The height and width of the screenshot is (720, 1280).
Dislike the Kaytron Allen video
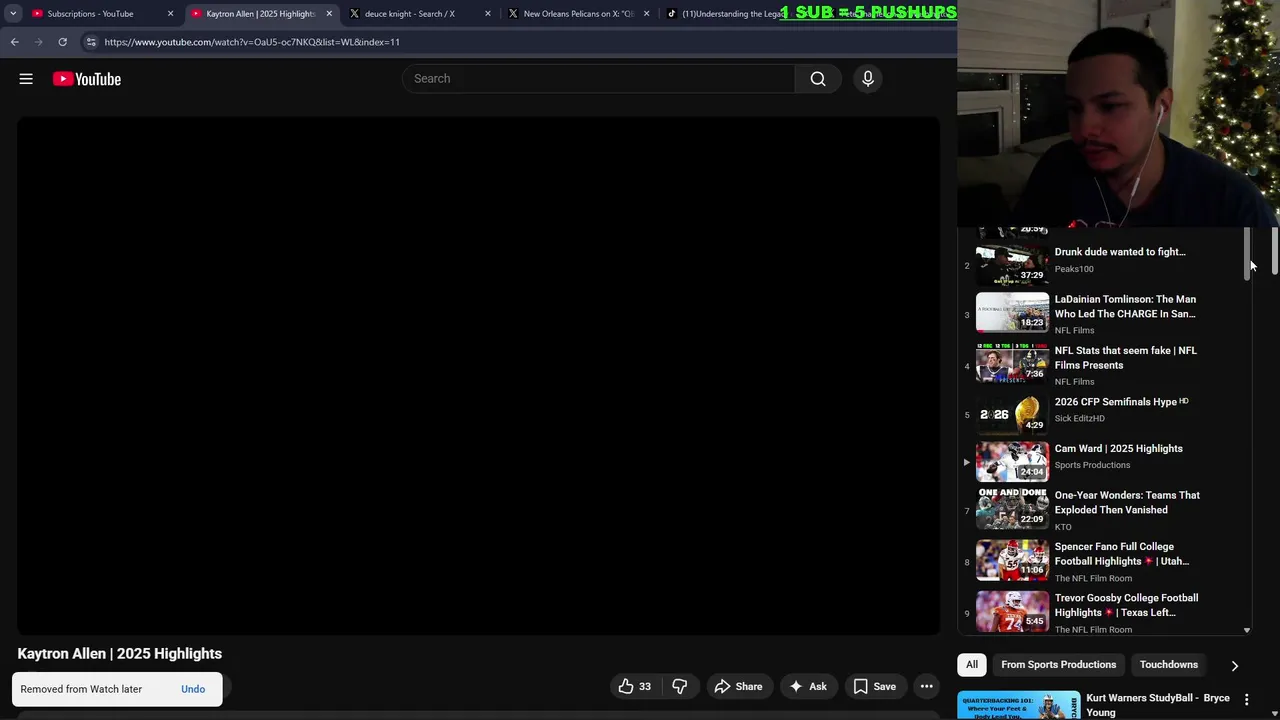point(680,687)
